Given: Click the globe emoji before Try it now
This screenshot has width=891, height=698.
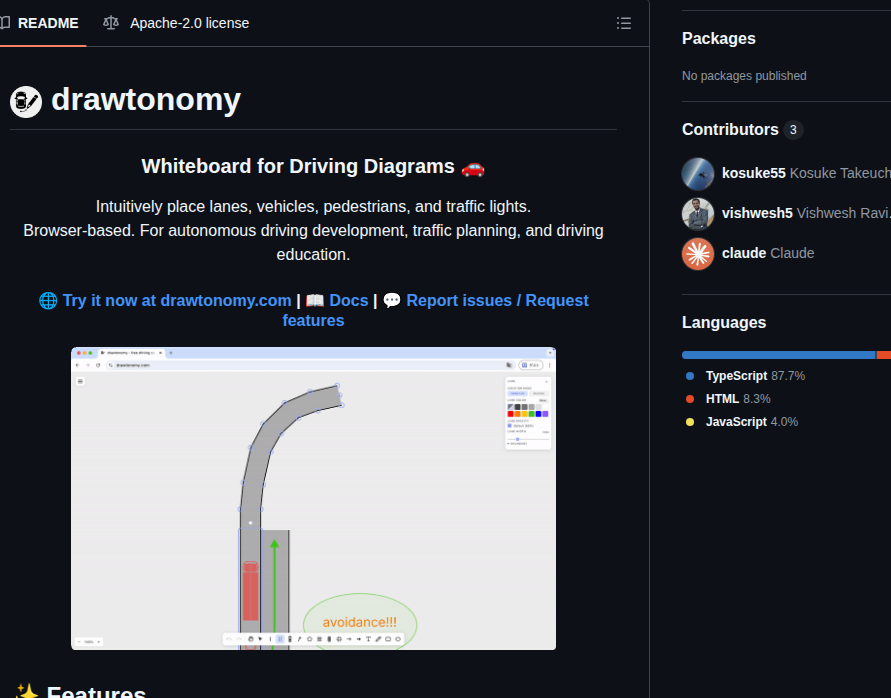Looking at the screenshot, I should 48,300.
